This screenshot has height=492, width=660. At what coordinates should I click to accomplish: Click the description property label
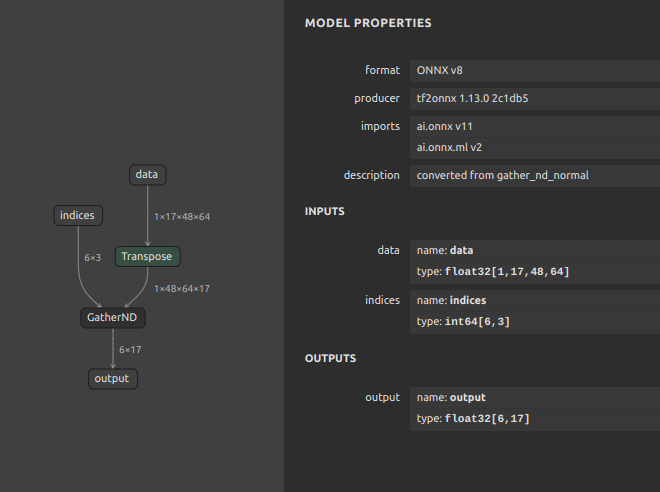[372, 176]
